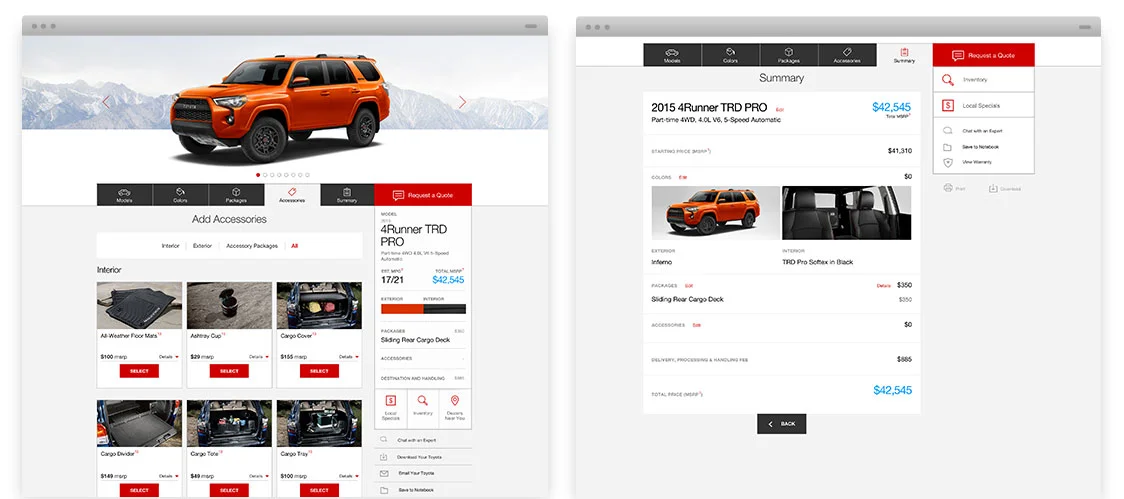Viewport: 1124px width, 499px height.
Task: Click Request a Quote in Accessories window
Action: tap(423, 195)
